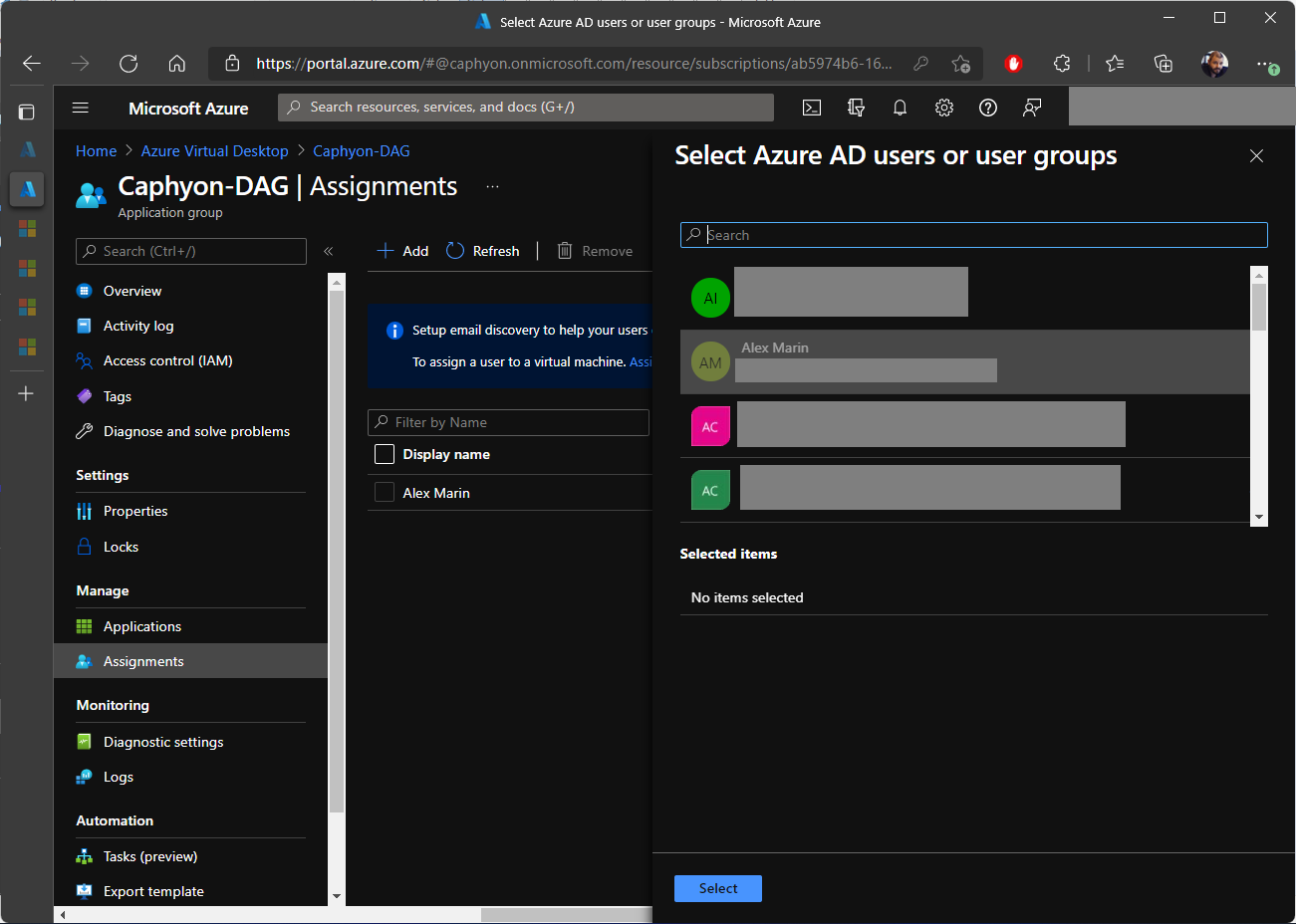The width and height of the screenshot is (1296, 924).
Task: Add this page to favorites star icon
Action: tap(960, 64)
